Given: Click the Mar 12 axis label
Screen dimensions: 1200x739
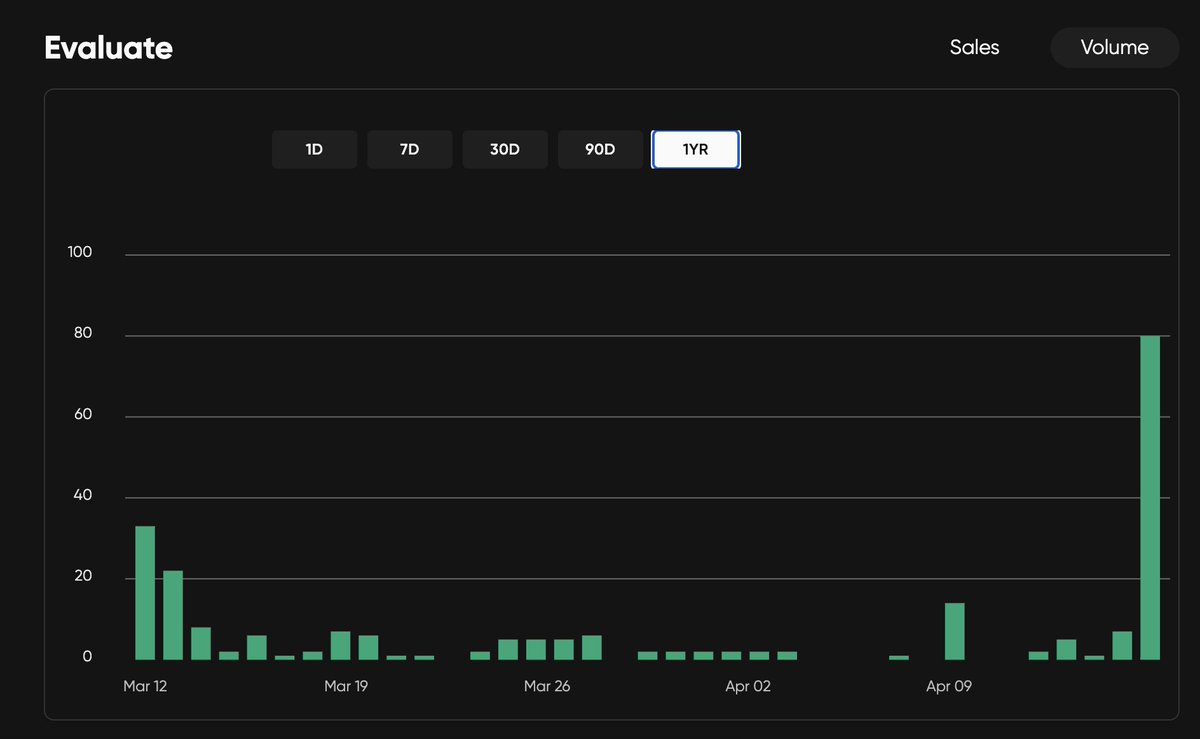Looking at the screenshot, I should (145, 686).
